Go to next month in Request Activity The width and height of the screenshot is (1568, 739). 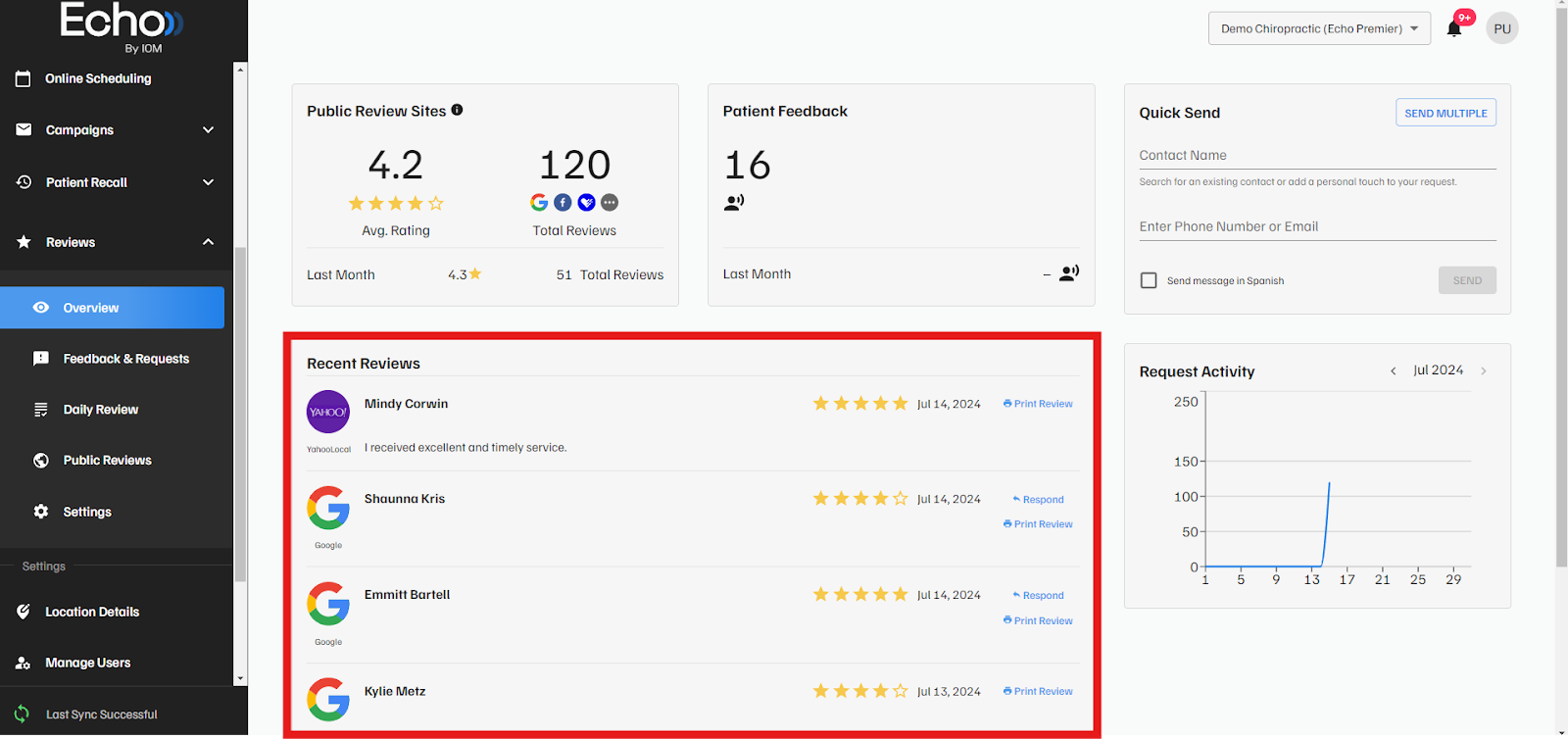pos(1484,370)
